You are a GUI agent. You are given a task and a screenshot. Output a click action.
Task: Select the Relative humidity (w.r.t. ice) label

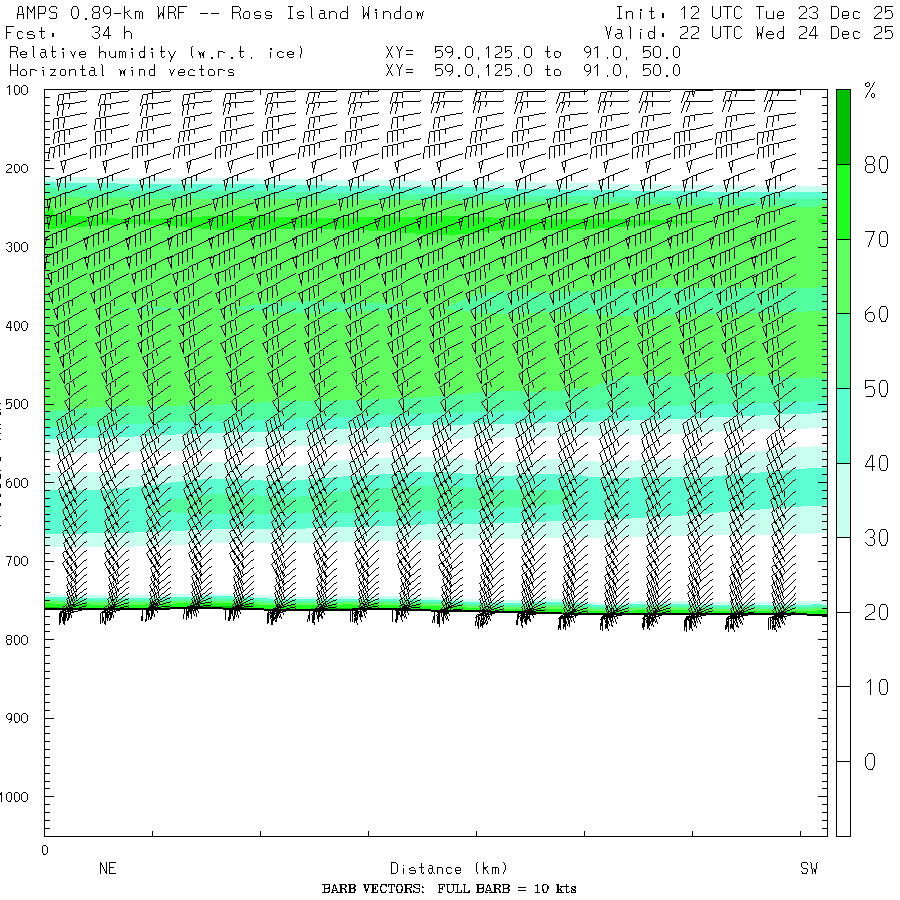156,52
